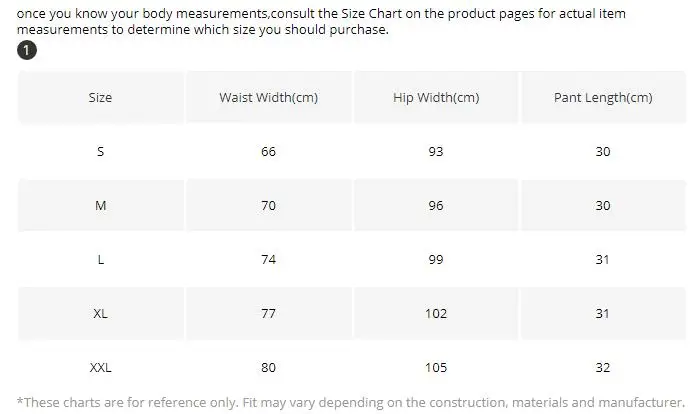Viewport: 693px width, 414px height.
Task: Select the Size column header
Action: tap(101, 97)
